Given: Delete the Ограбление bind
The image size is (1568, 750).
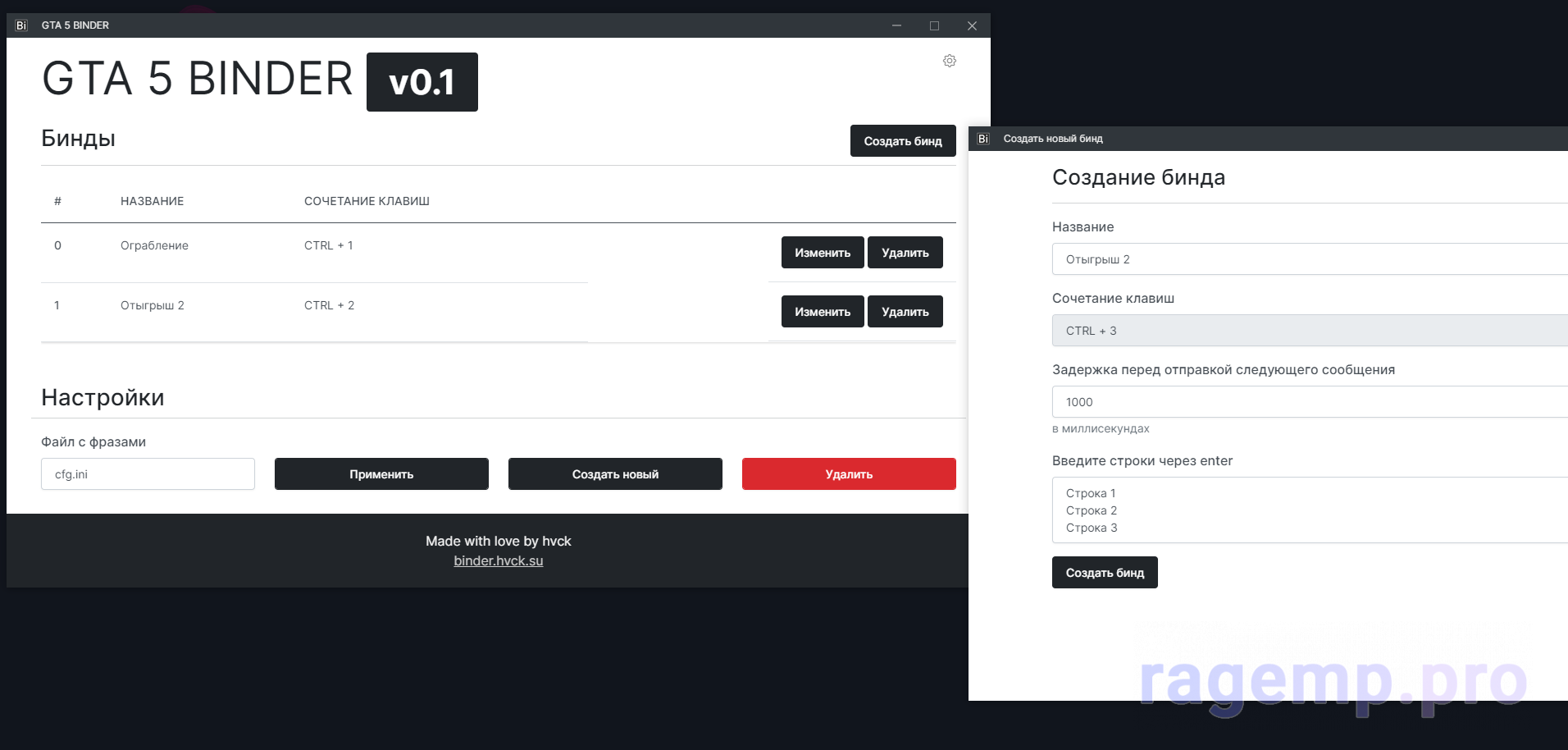Looking at the screenshot, I should click(905, 253).
